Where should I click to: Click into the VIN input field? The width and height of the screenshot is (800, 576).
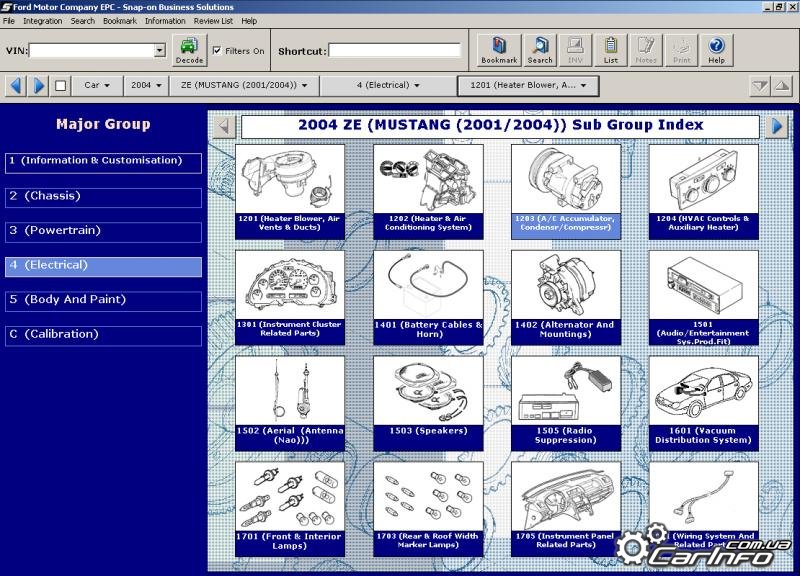coord(92,50)
